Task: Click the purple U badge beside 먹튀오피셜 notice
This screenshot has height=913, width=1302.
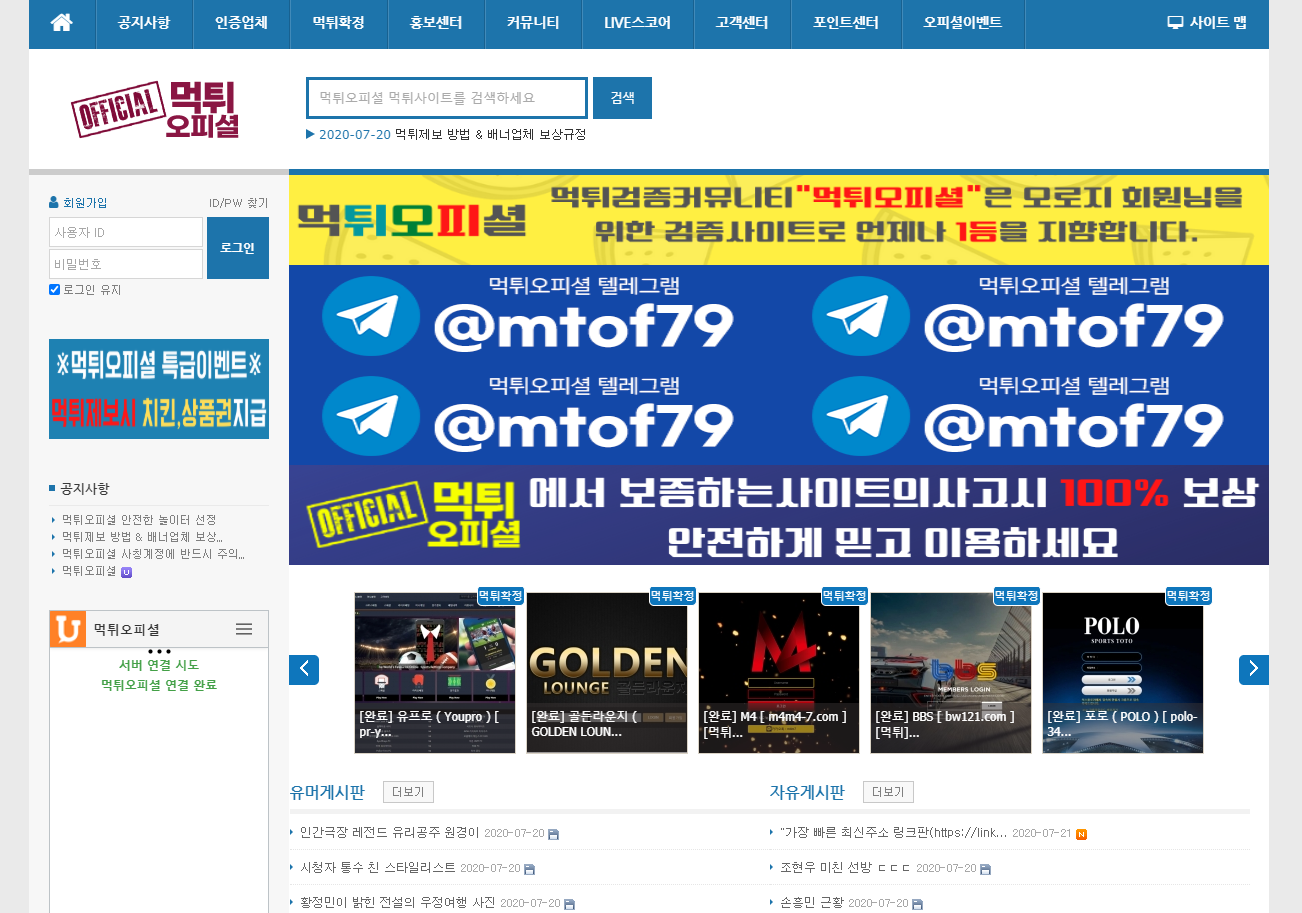Action: coord(126,572)
